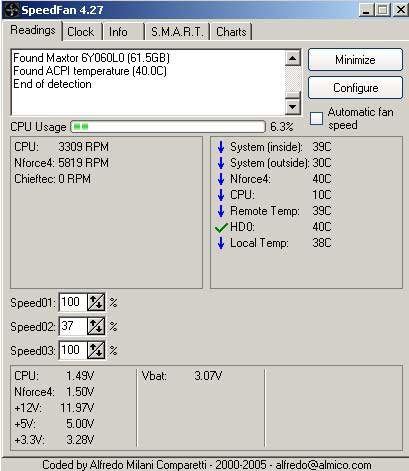This screenshot has height=471, width=409.
Task: Click the +5V reading '5.00V'
Action: (80, 424)
